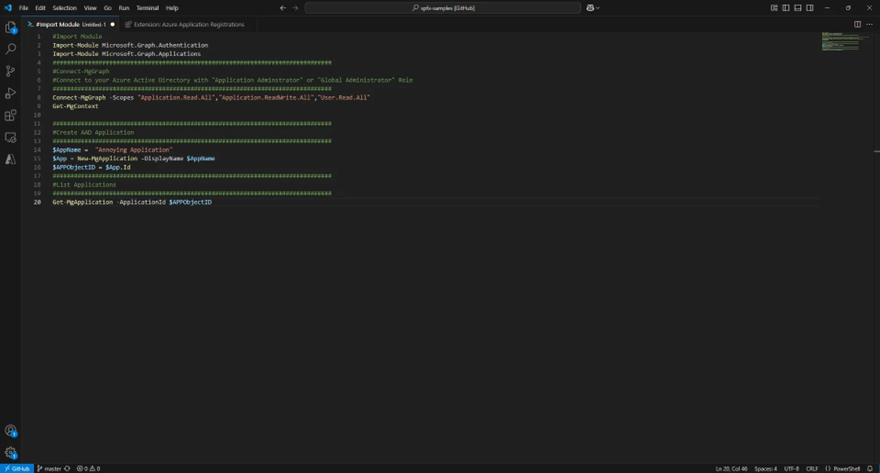Open the editor More Actions menu
The image size is (880, 473).
click(869, 24)
